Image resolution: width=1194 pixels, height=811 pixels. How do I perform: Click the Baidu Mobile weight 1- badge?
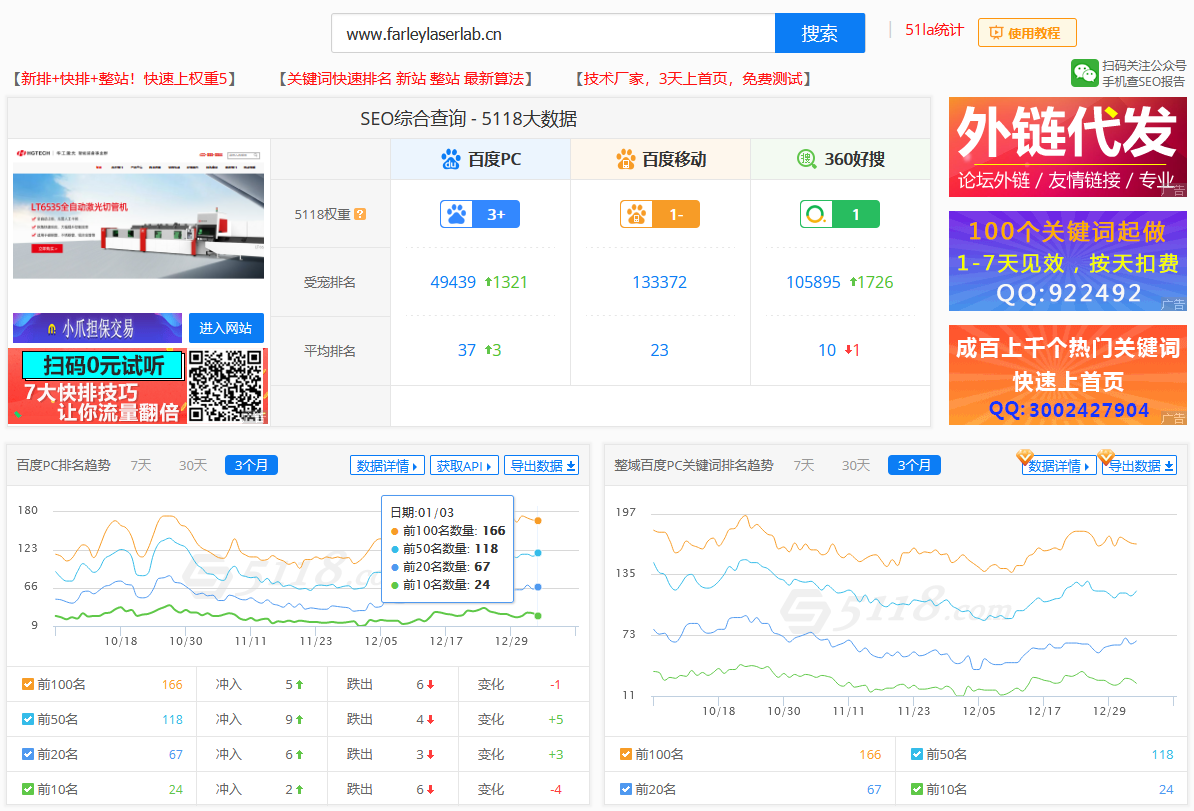click(660, 214)
